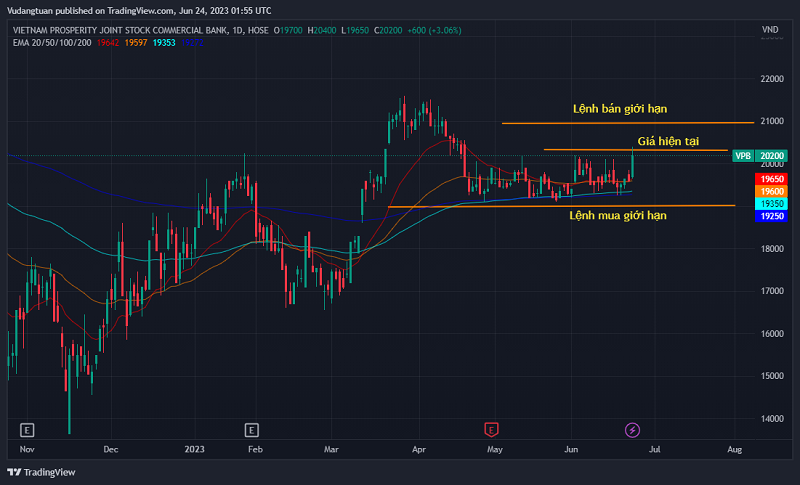Select the 'Lệnh bán giới hạn' label
This screenshot has height=485, width=800.
[619, 108]
